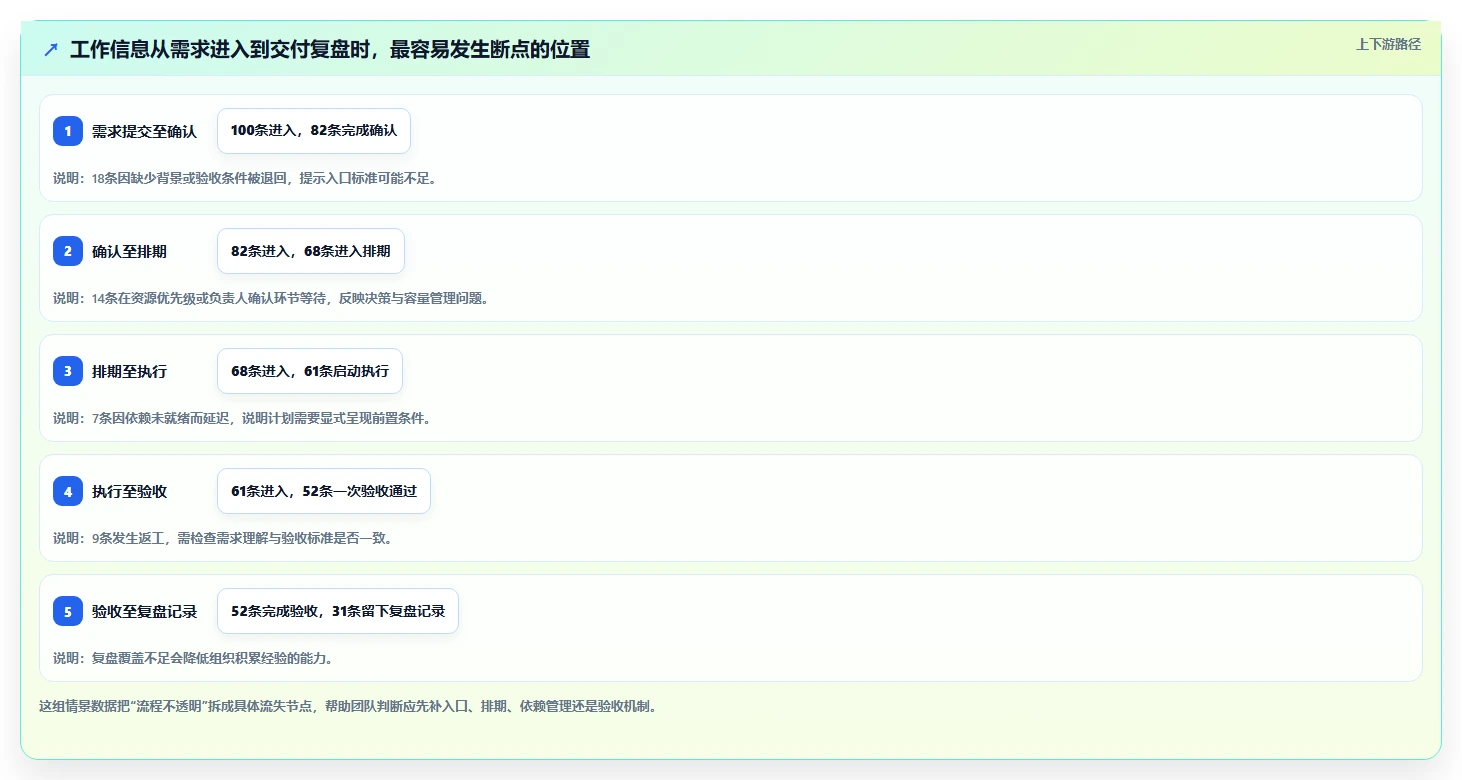Click the step 1 number badge
The width and height of the screenshot is (1462, 780).
point(68,131)
